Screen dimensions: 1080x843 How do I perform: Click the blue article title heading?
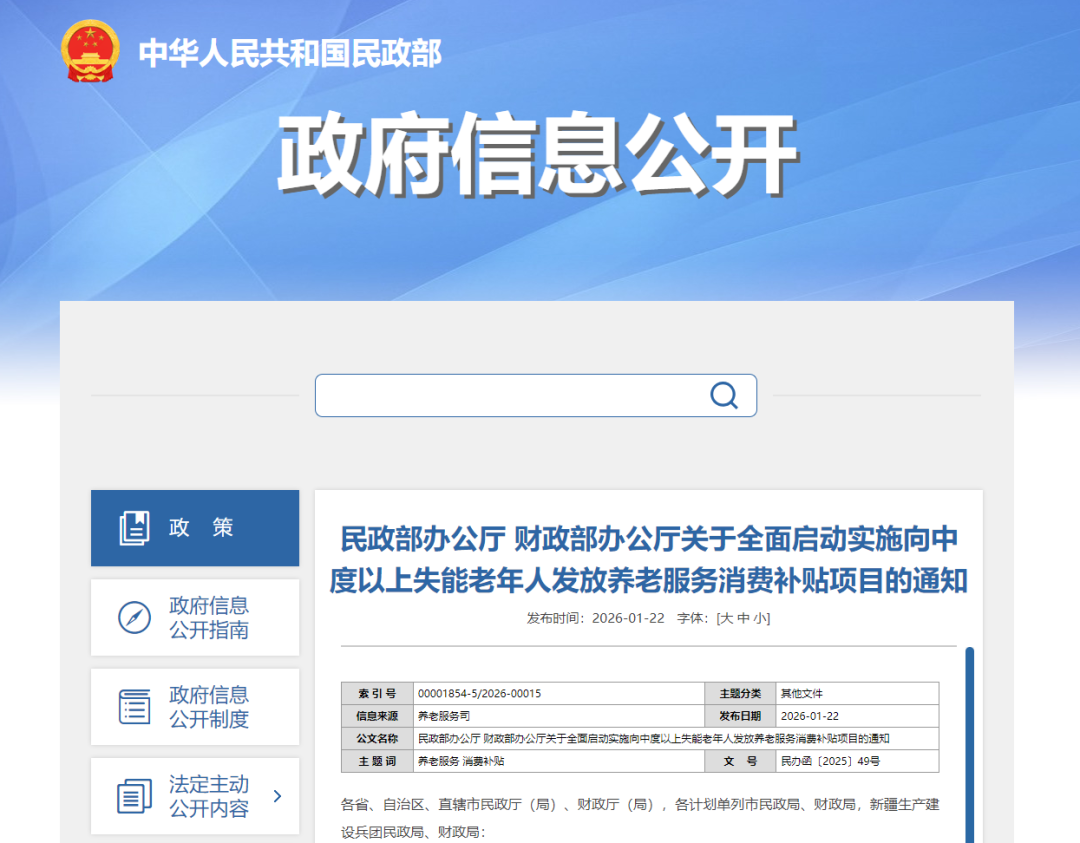(x=648, y=559)
